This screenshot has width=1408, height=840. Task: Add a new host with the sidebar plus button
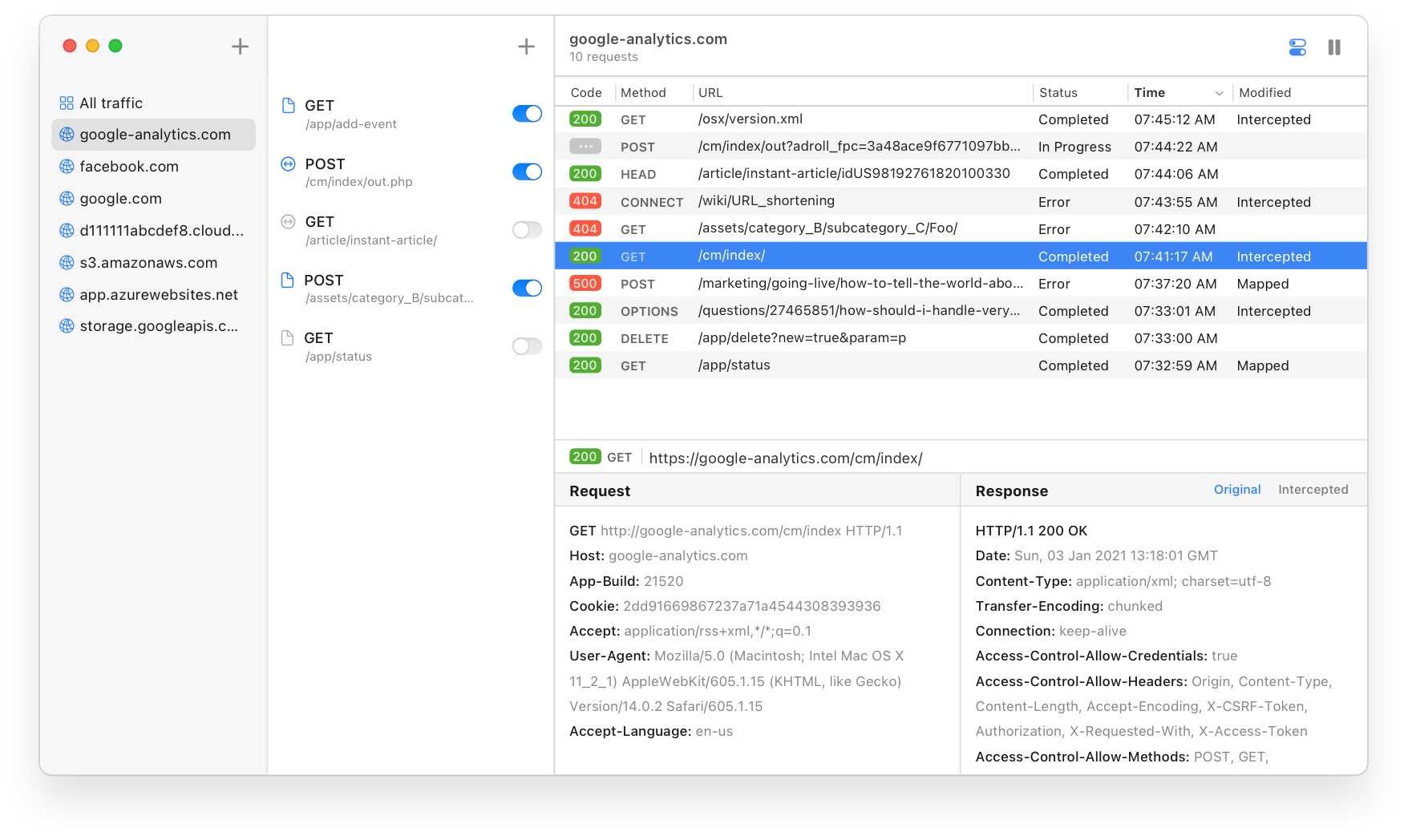tap(240, 46)
